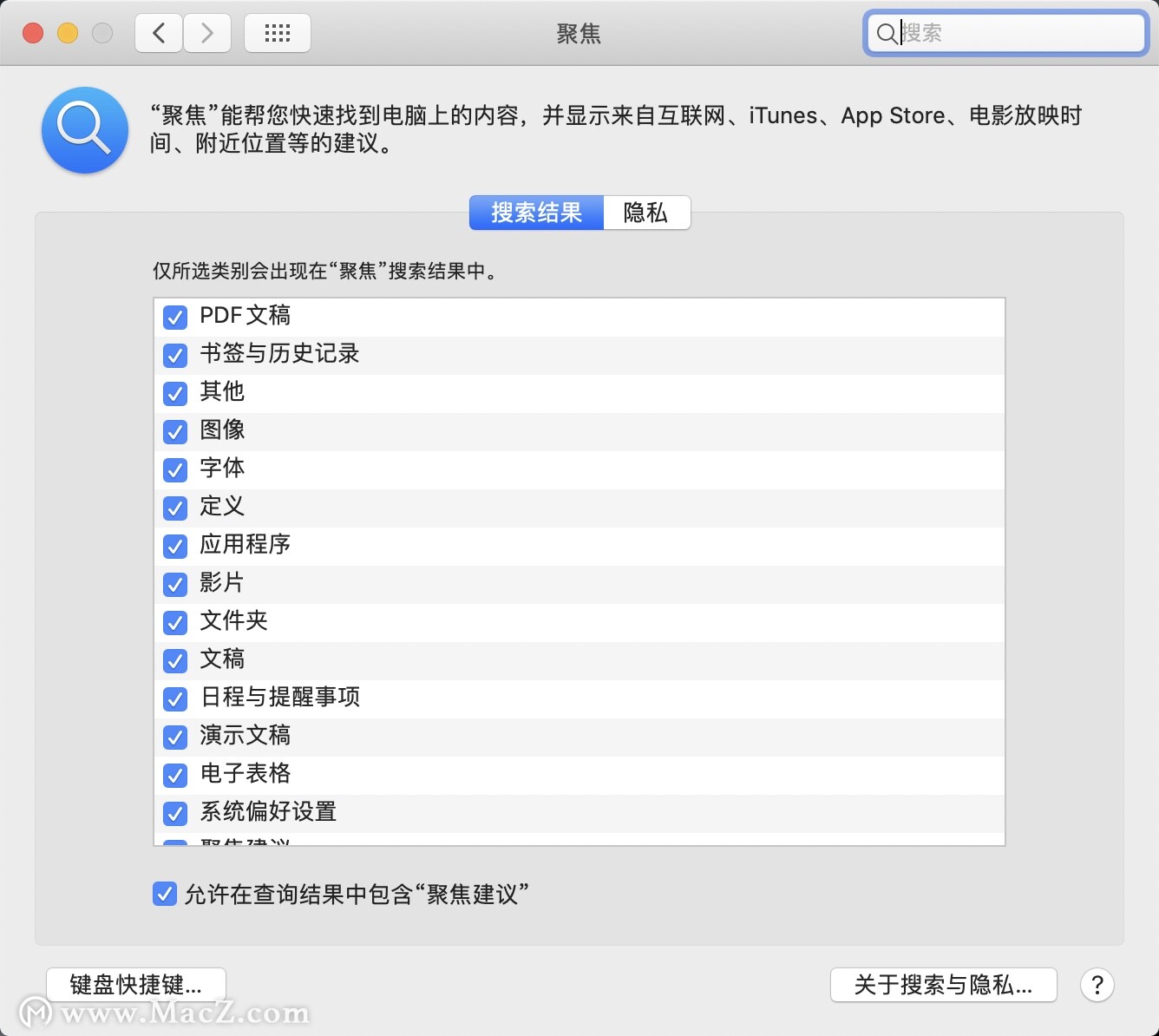Select the 电子表格 row label
The image size is (1159, 1036).
(x=246, y=773)
